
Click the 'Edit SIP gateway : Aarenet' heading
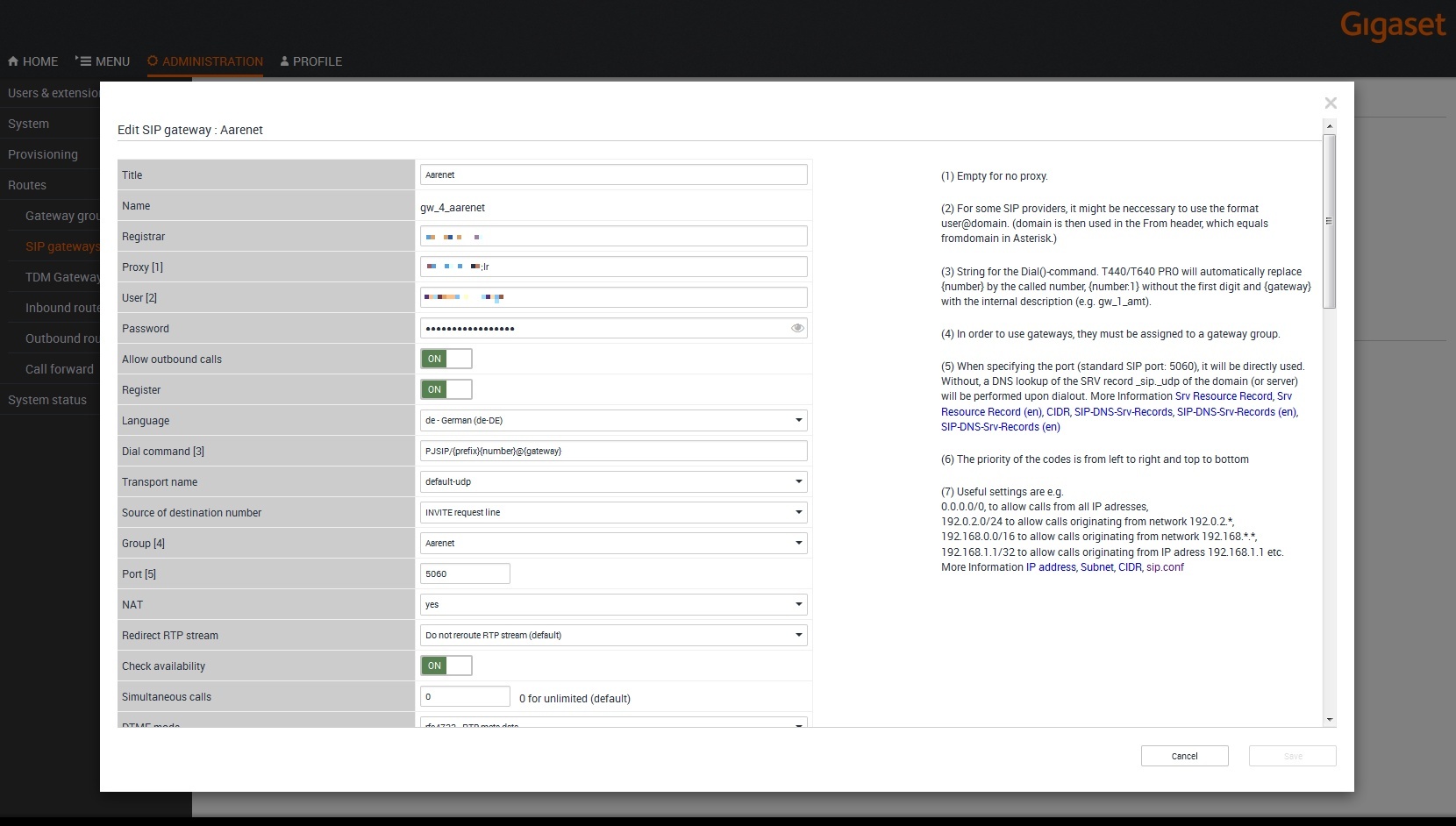pyautogui.click(x=190, y=130)
